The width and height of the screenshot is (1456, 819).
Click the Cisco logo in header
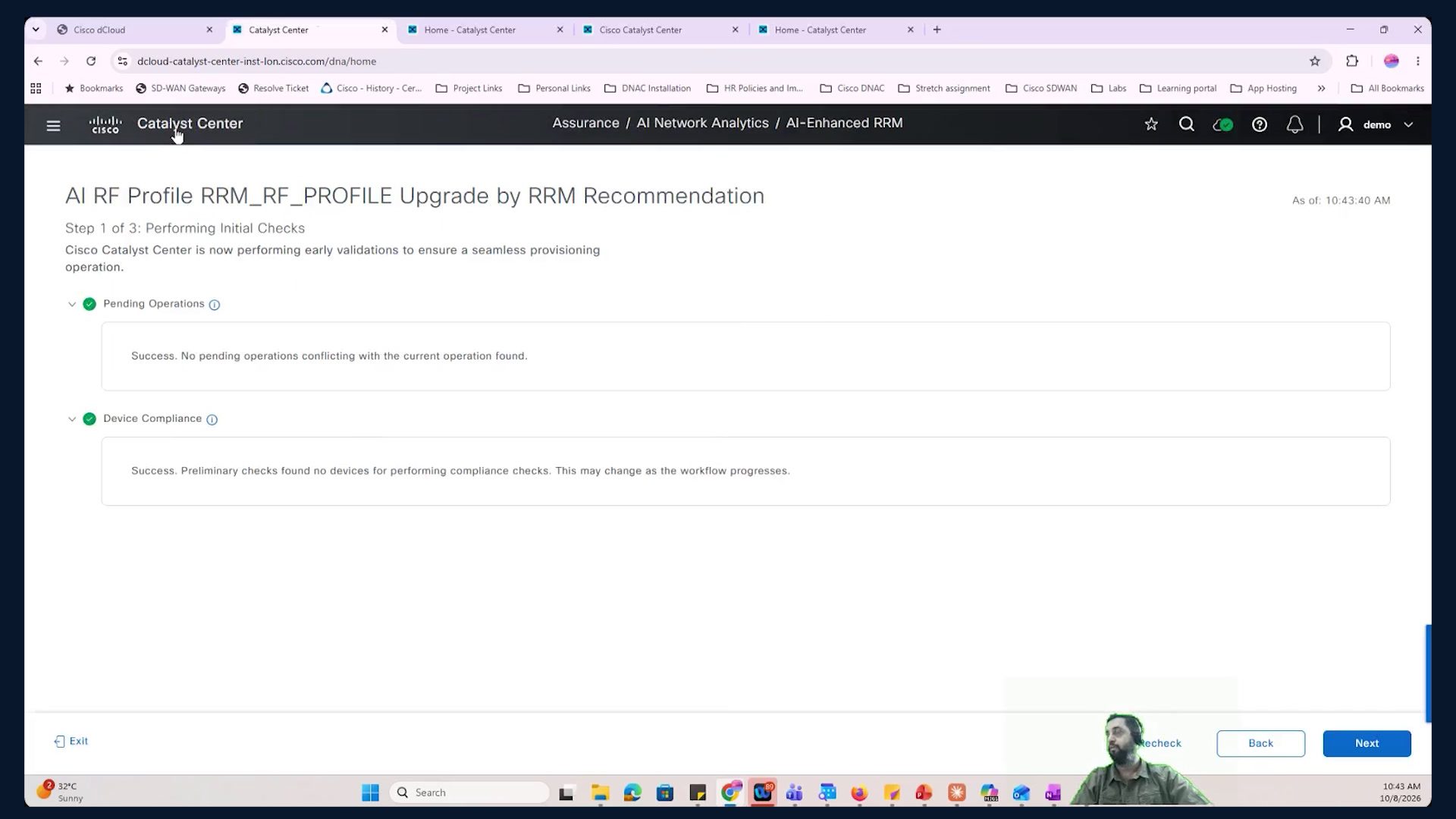105,124
